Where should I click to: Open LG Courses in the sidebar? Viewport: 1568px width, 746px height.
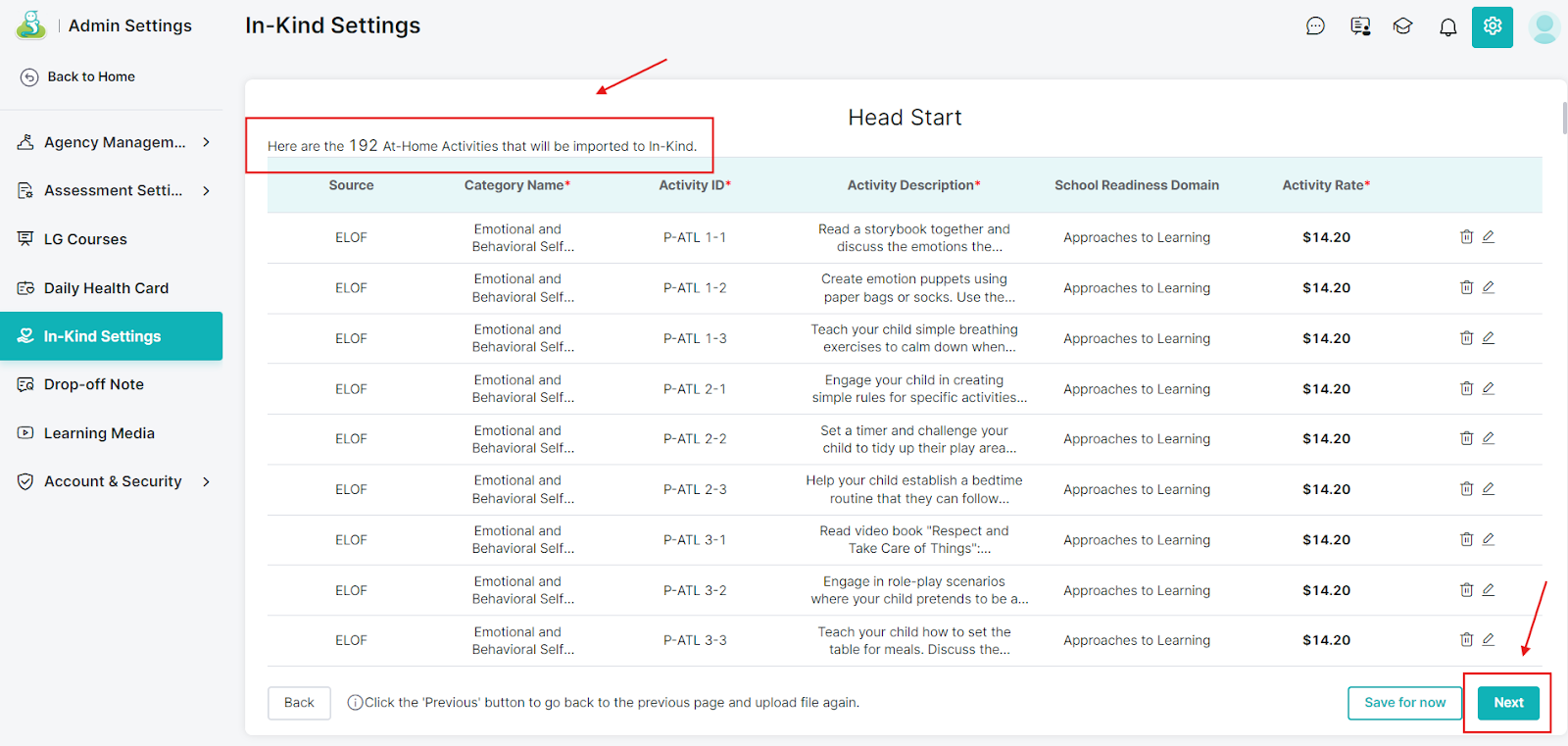(85, 239)
